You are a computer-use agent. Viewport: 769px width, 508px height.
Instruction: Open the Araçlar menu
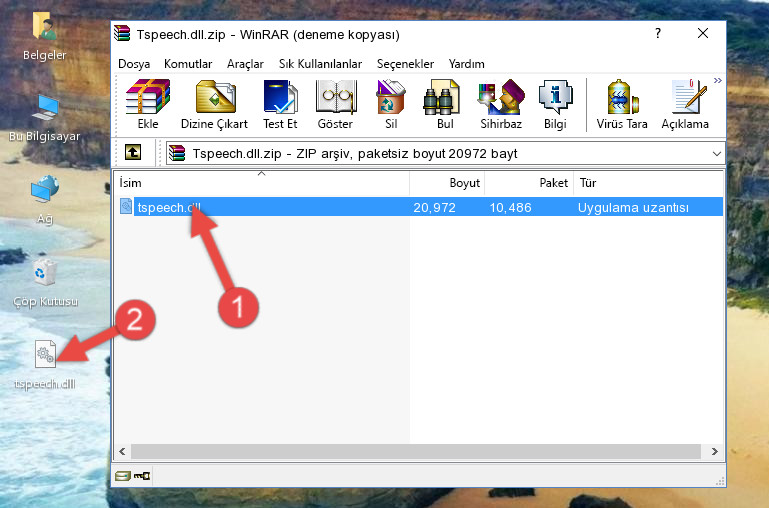(x=245, y=64)
